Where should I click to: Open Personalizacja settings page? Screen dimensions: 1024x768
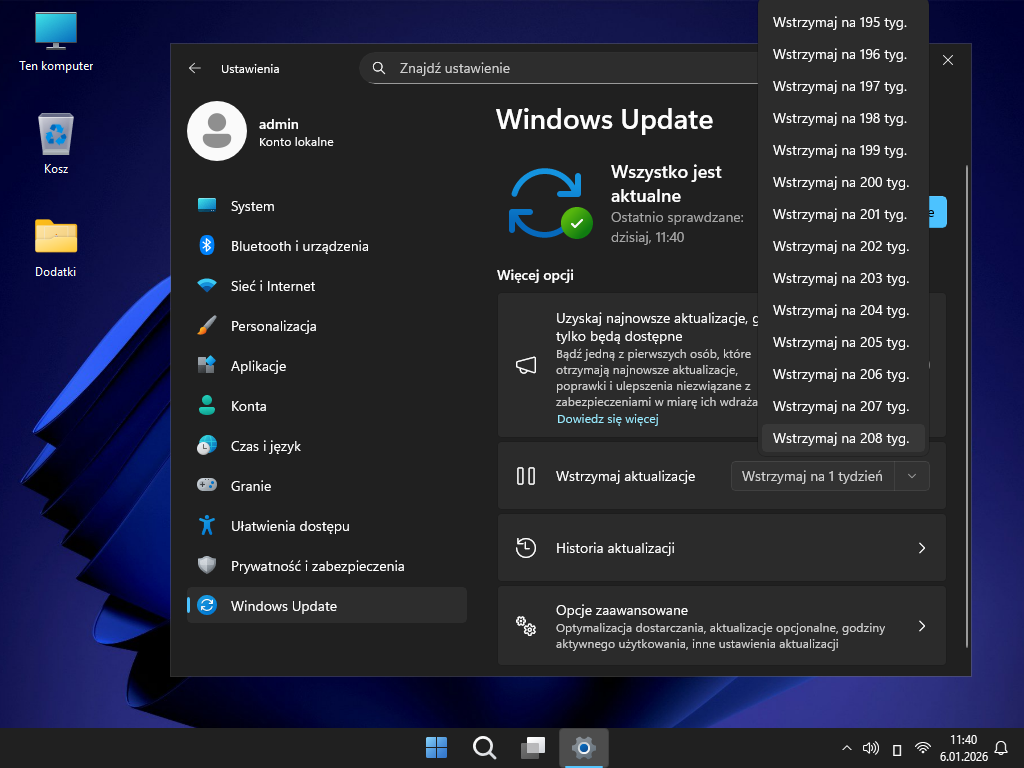pyautogui.click(x=273, y=326)
